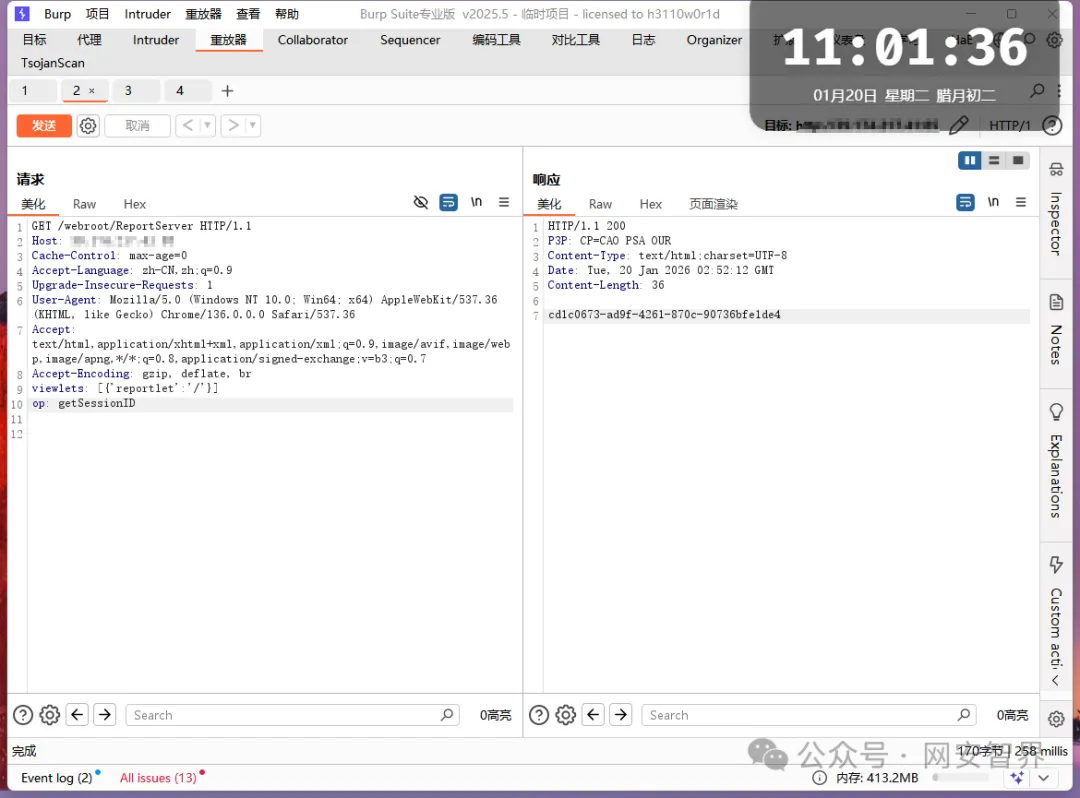
Task: Open side panel settings gear at bottom
Action: click(x=1056, y=719)
